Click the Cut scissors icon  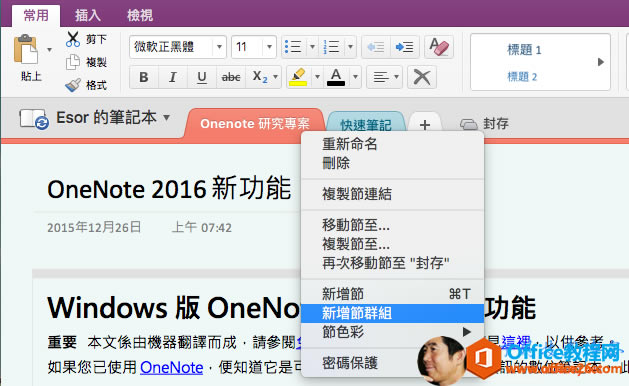[x=73, y=40]
